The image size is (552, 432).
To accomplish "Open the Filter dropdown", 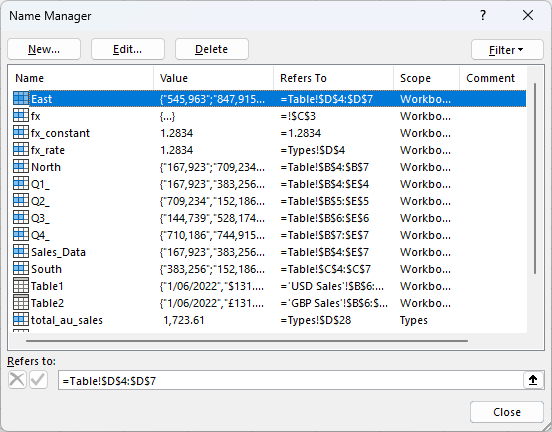I will (507, 50).
